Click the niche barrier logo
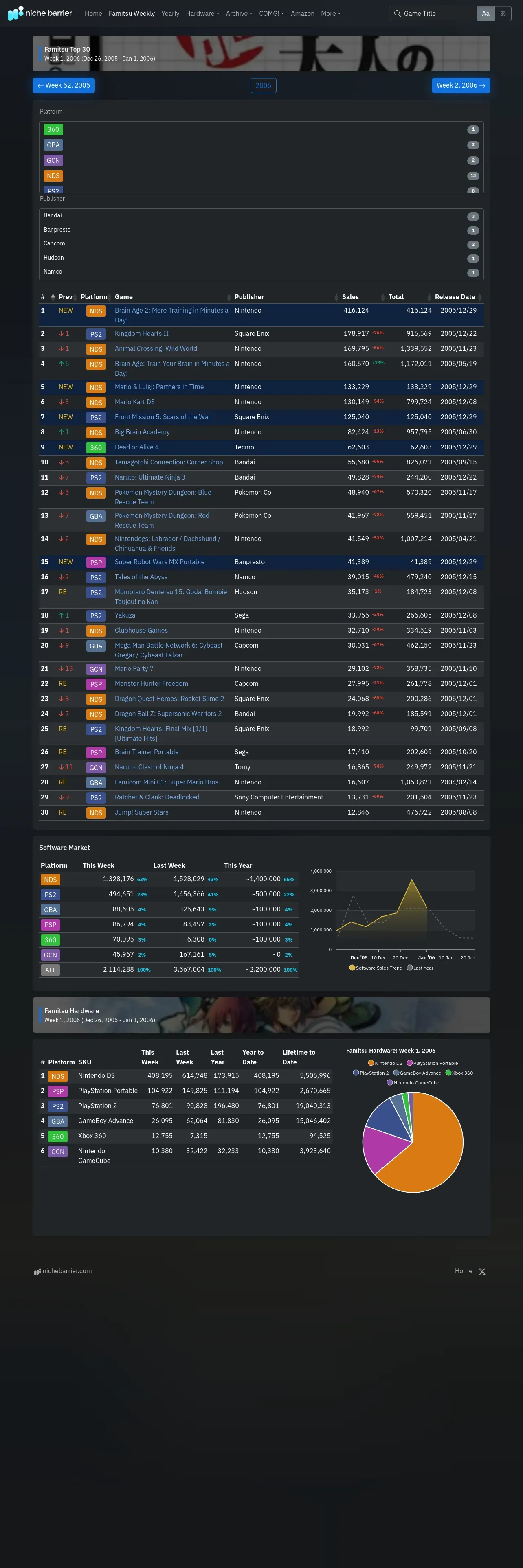Viewport: 523px width, 1568px height. point(40,13)
